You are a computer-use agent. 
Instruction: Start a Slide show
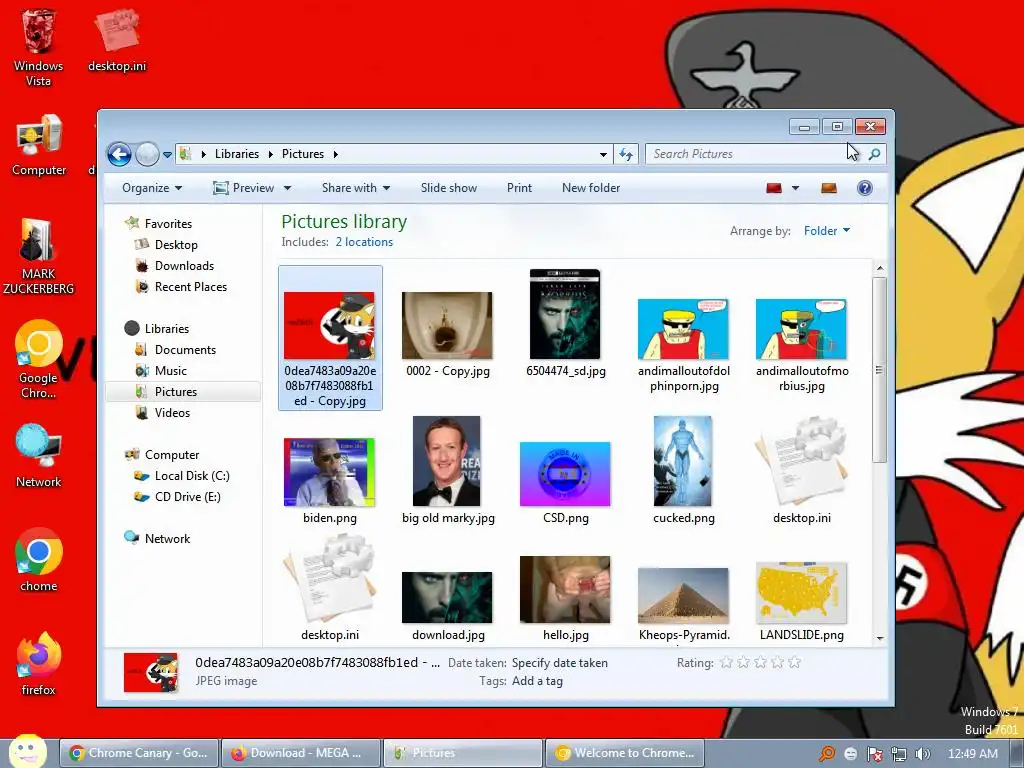[x=449, y=188]
